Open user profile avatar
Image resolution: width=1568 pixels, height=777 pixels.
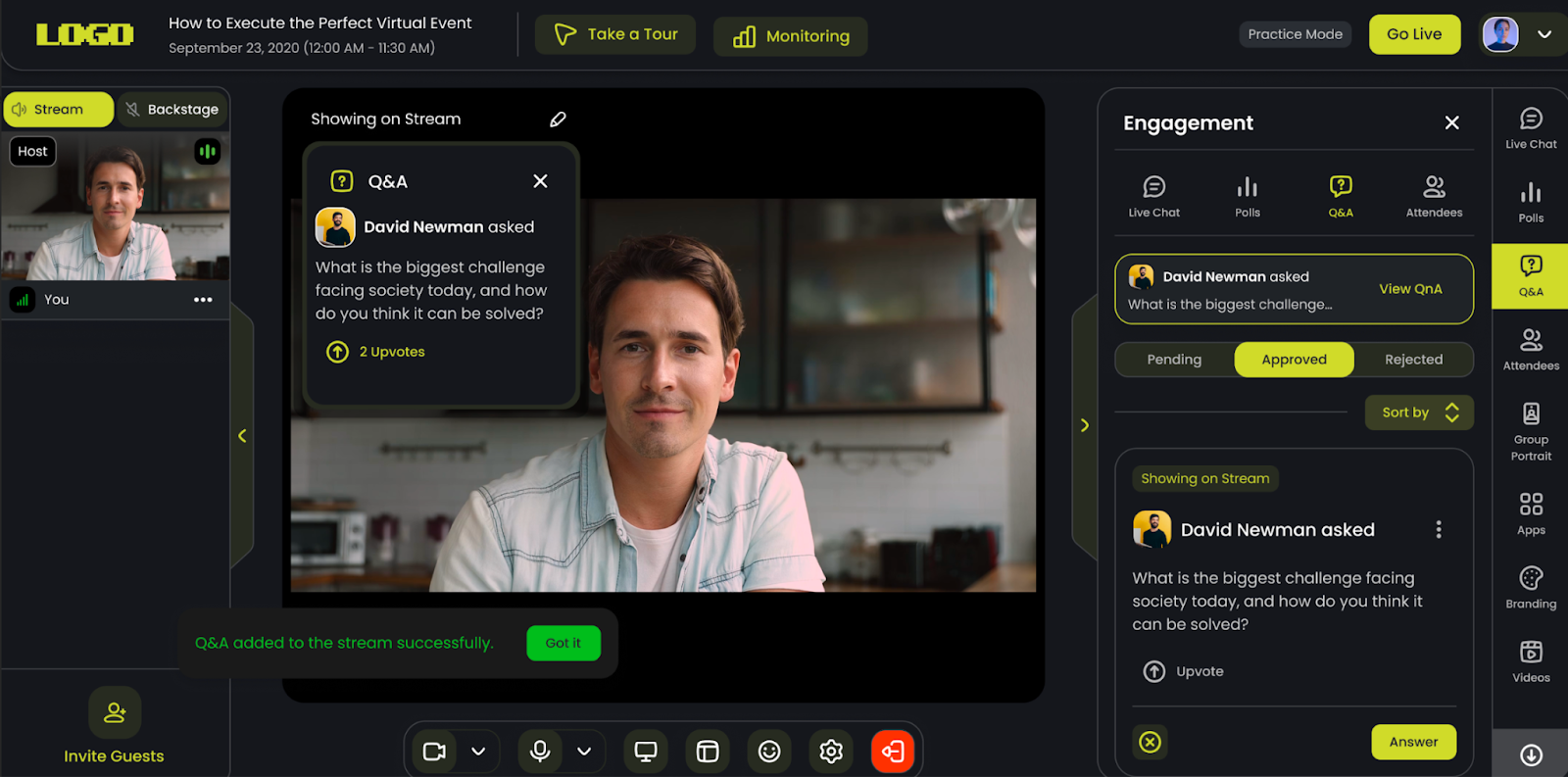tap(1500, 34)
